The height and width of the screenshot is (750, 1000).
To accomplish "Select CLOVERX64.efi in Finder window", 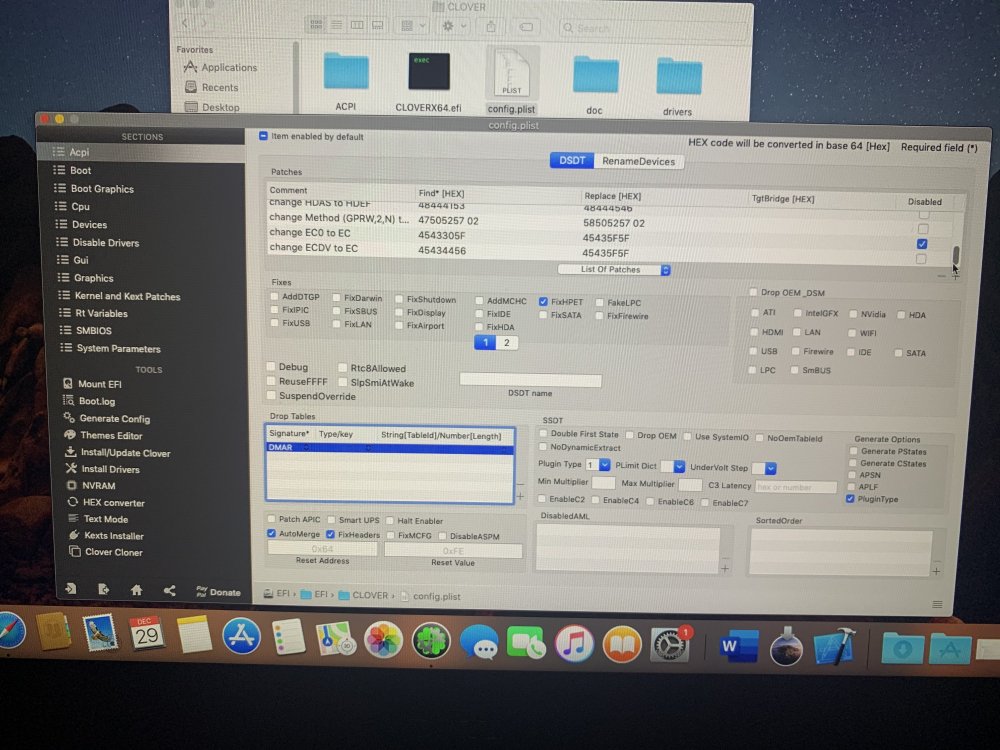I will (x=428, y=82).
